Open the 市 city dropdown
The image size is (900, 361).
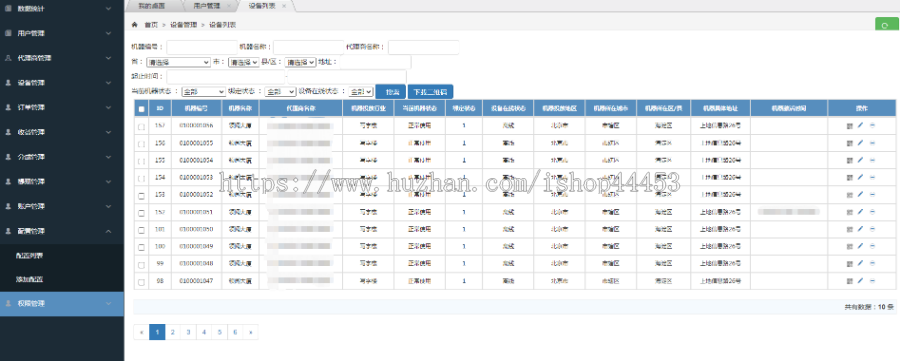click(244, 62)
